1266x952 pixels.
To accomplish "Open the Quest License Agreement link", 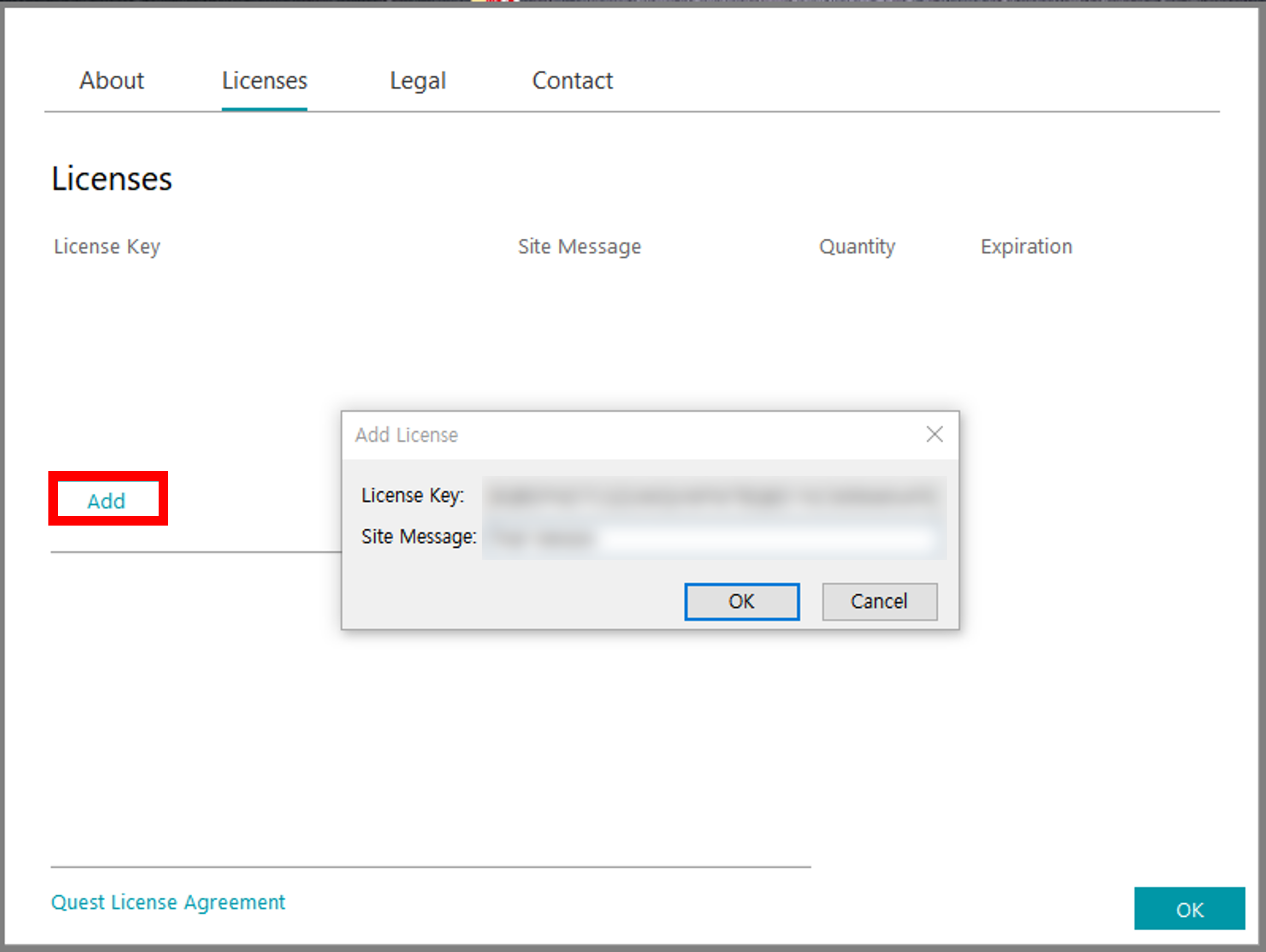I will click(168, 902).
